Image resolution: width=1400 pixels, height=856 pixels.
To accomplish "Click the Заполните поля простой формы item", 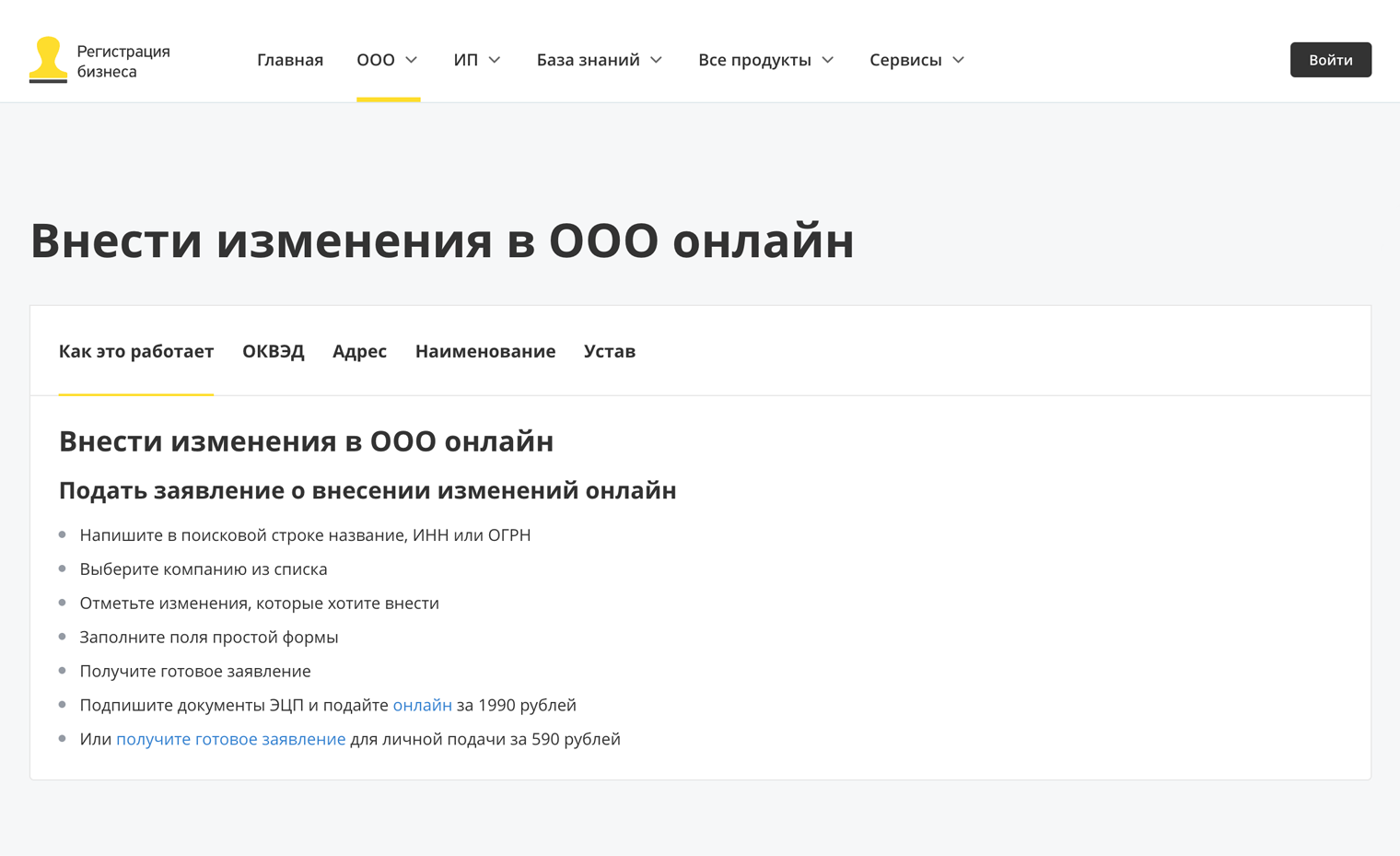I will [x=209, y=638].
